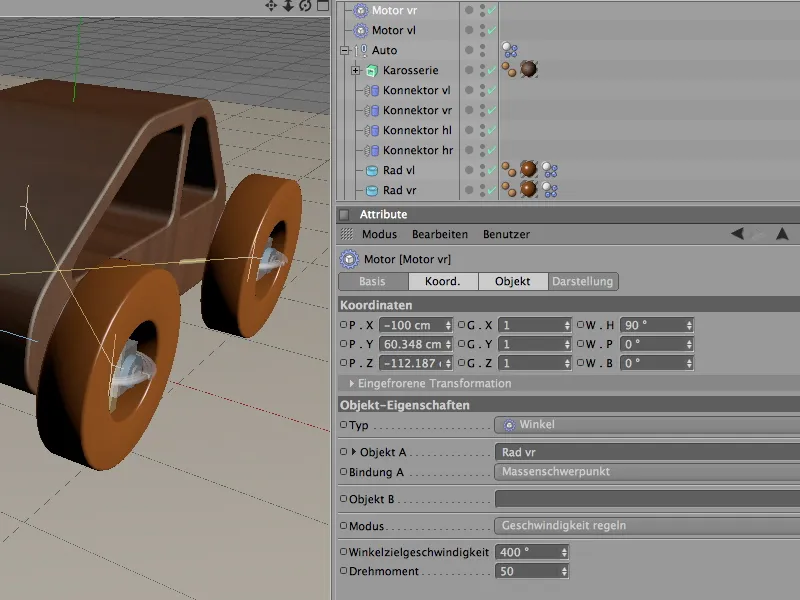
Task: Toggle the green checkmark for Konnektor vl
Action: (x=491, y=91)
